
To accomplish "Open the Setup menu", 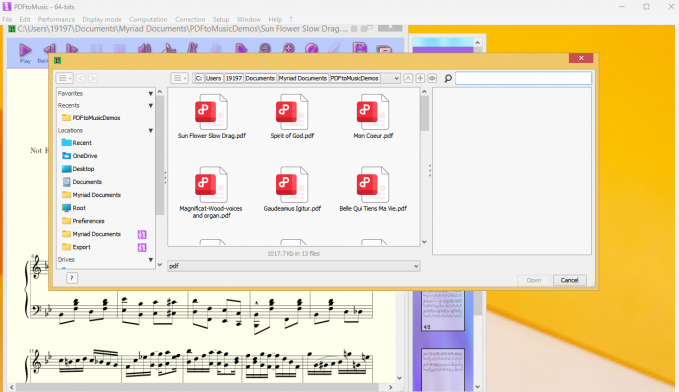I will pyautogui.click(x=220, y=19).
